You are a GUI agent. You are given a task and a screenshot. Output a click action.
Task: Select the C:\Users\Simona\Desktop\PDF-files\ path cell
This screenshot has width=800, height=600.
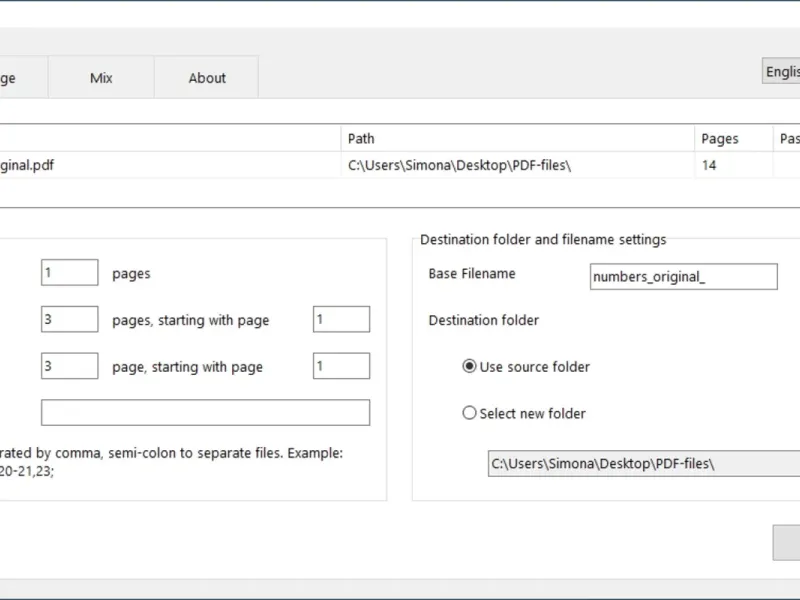(x=517, y=165)
